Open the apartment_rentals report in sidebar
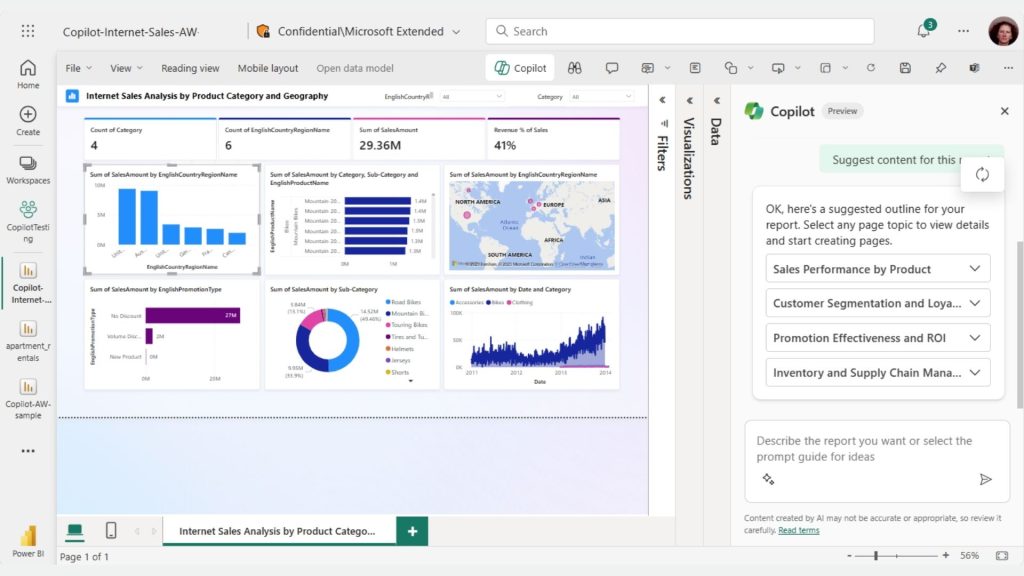 tap(27, 341)
